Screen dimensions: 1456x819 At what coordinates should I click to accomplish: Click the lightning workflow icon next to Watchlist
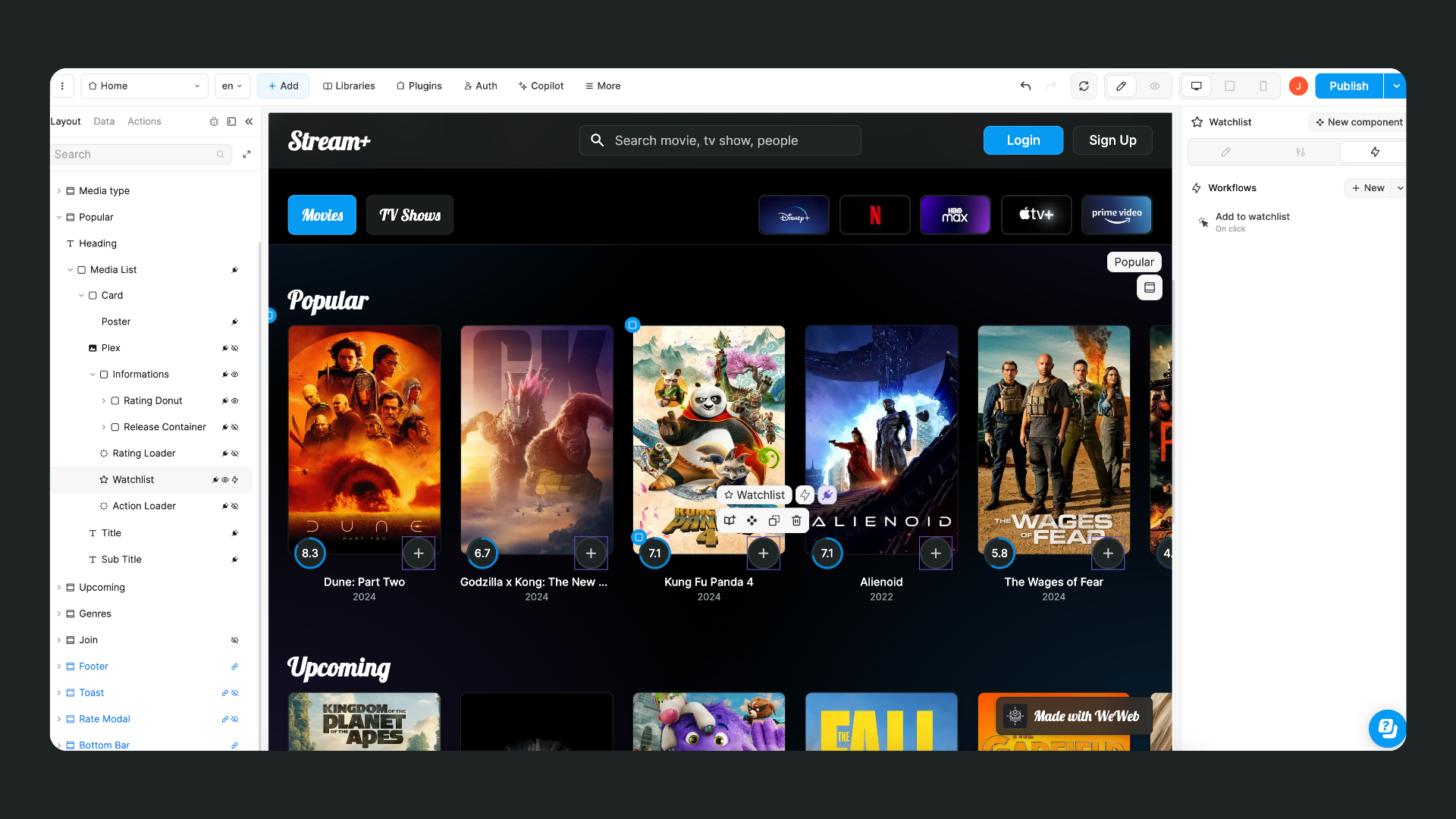805,494
